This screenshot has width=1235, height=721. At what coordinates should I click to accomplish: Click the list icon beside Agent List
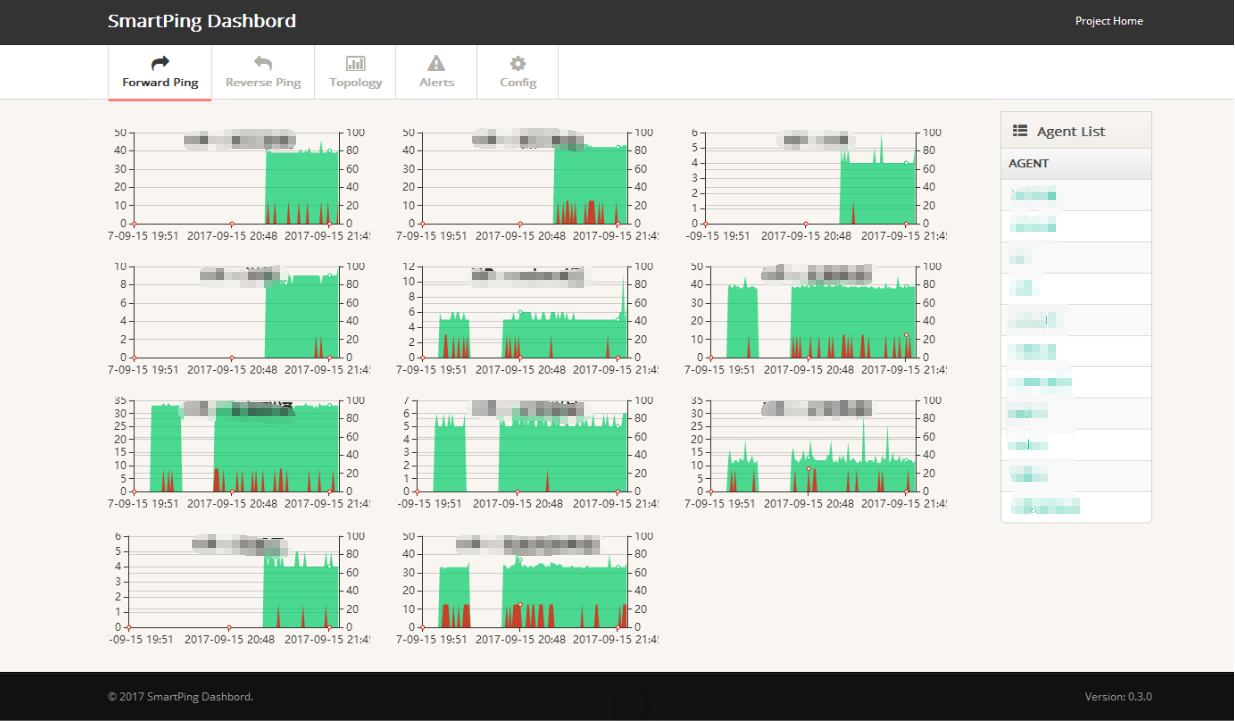pos(1020,130)
